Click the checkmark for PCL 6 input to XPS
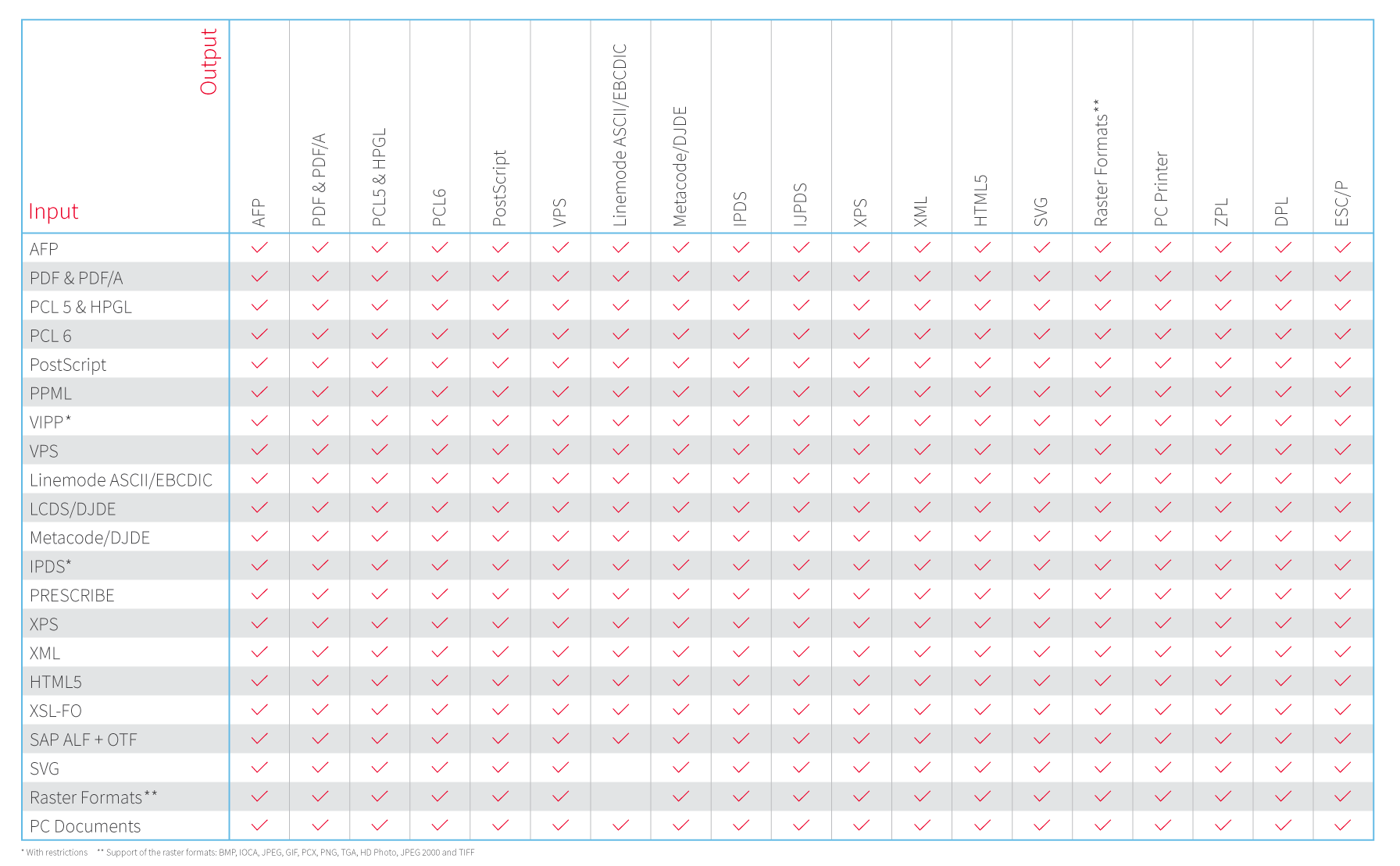 click(861, 334)
